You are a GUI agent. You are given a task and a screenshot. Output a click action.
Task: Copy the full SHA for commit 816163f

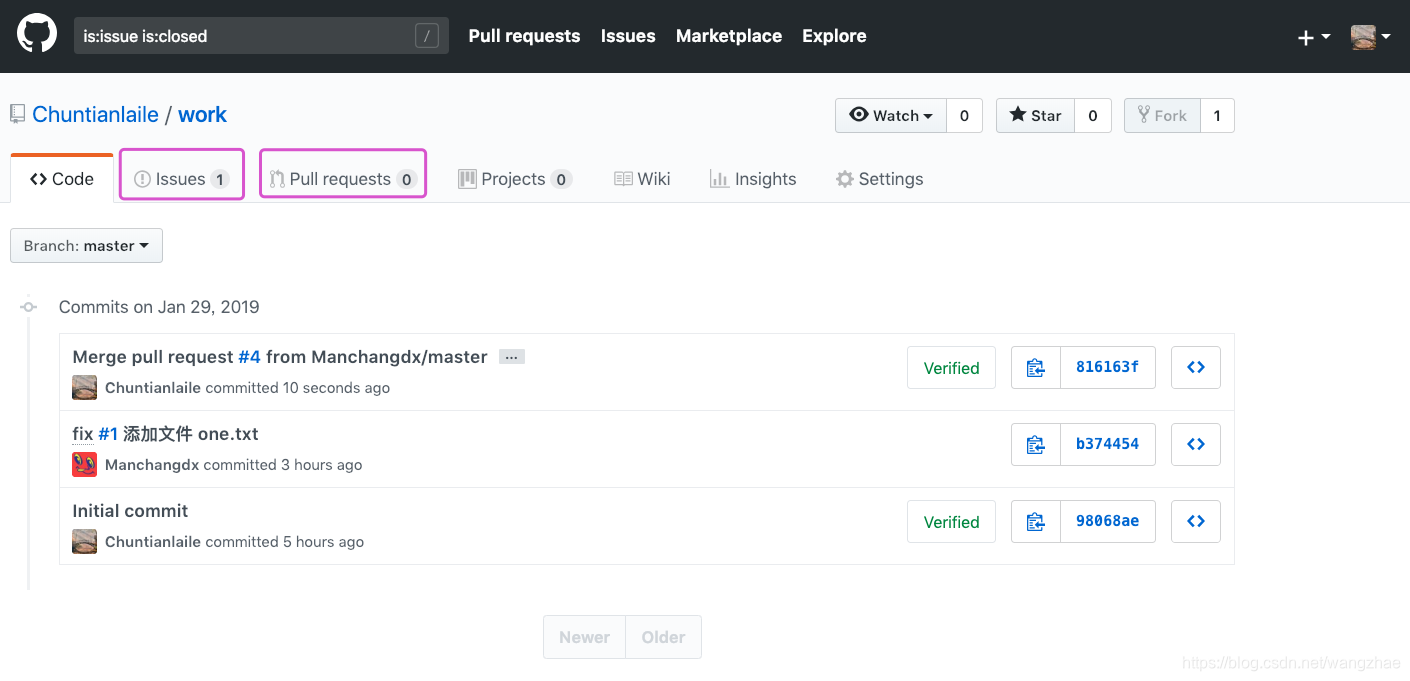tap(1036, 367)
